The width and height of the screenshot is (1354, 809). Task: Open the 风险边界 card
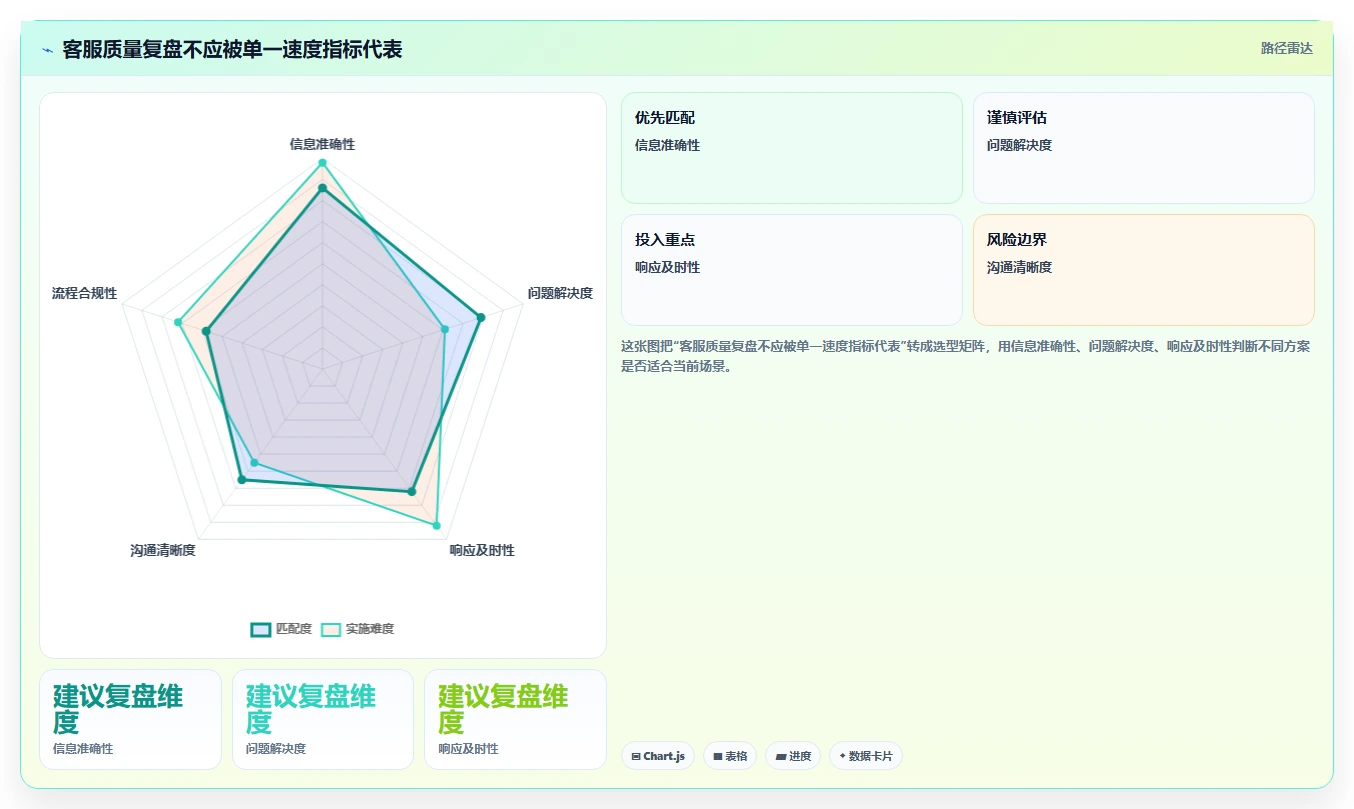click(x=1143, y=270)
